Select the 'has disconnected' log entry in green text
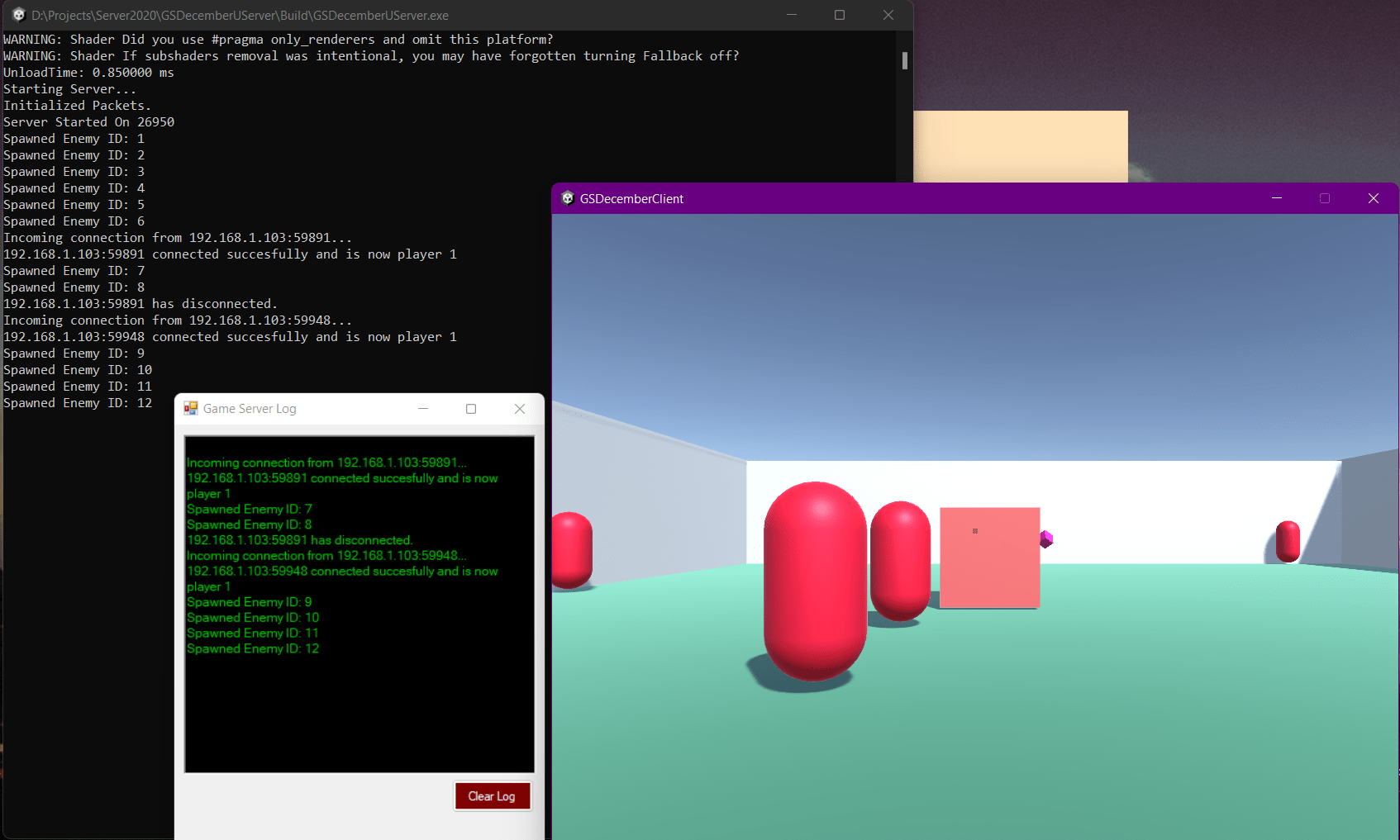 tap(300, 540)
